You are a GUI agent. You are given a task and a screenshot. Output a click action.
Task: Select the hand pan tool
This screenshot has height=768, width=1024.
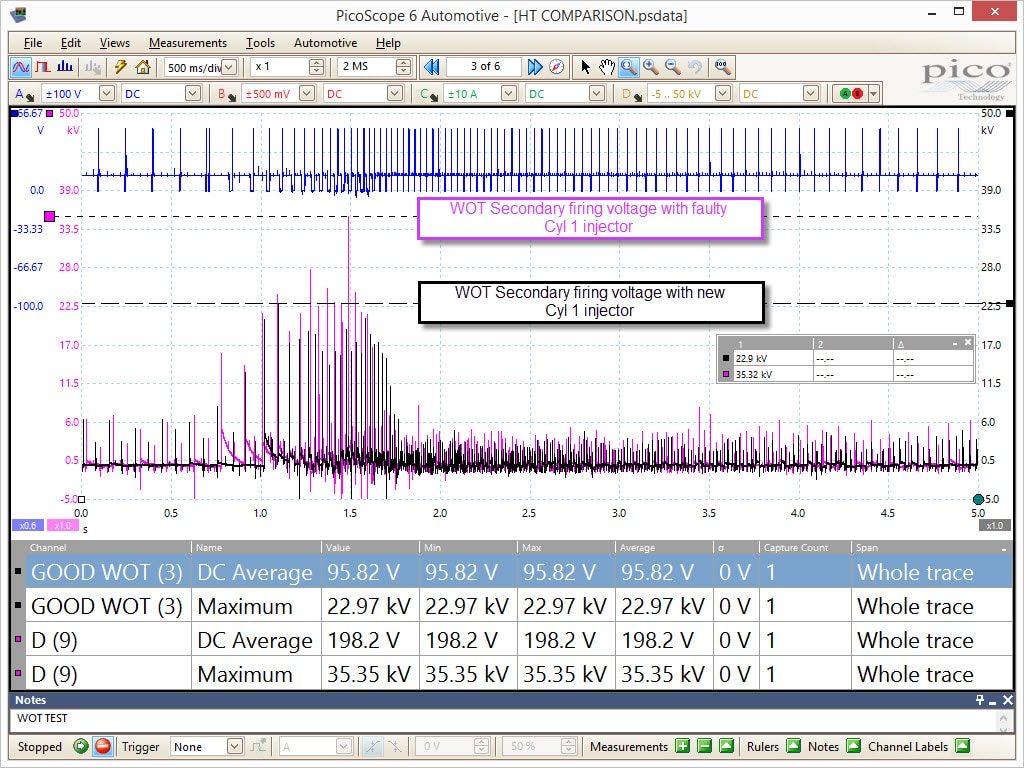point(607,67)
